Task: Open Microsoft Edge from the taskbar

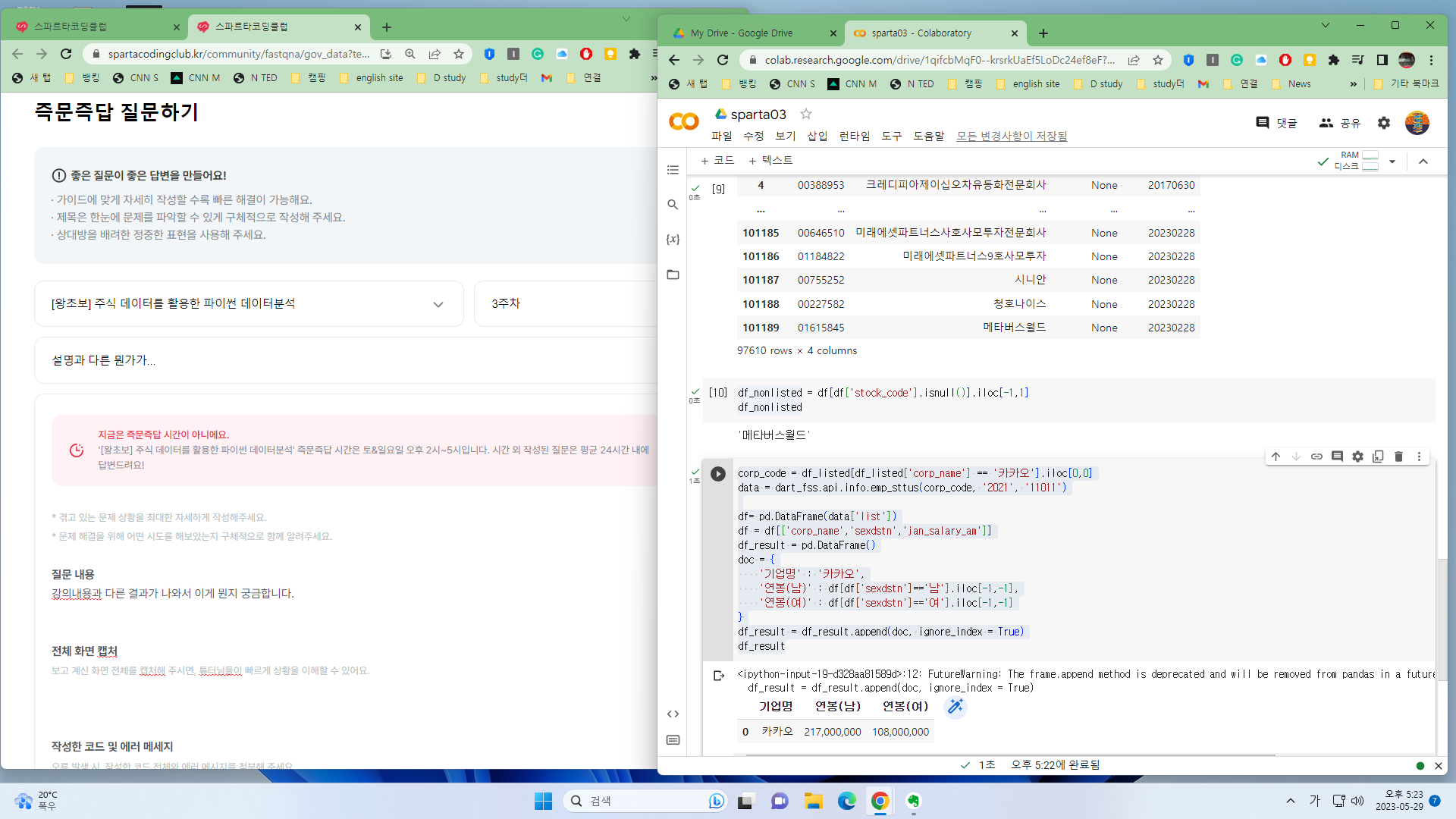Action: pos(846,801)
